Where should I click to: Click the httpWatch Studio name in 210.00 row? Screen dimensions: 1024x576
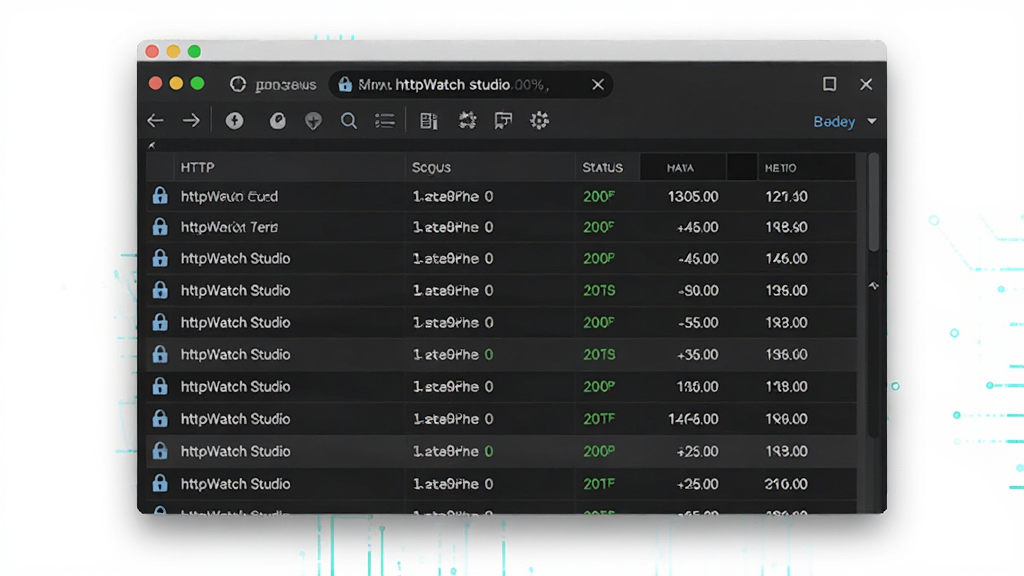[x=235, y=484]
